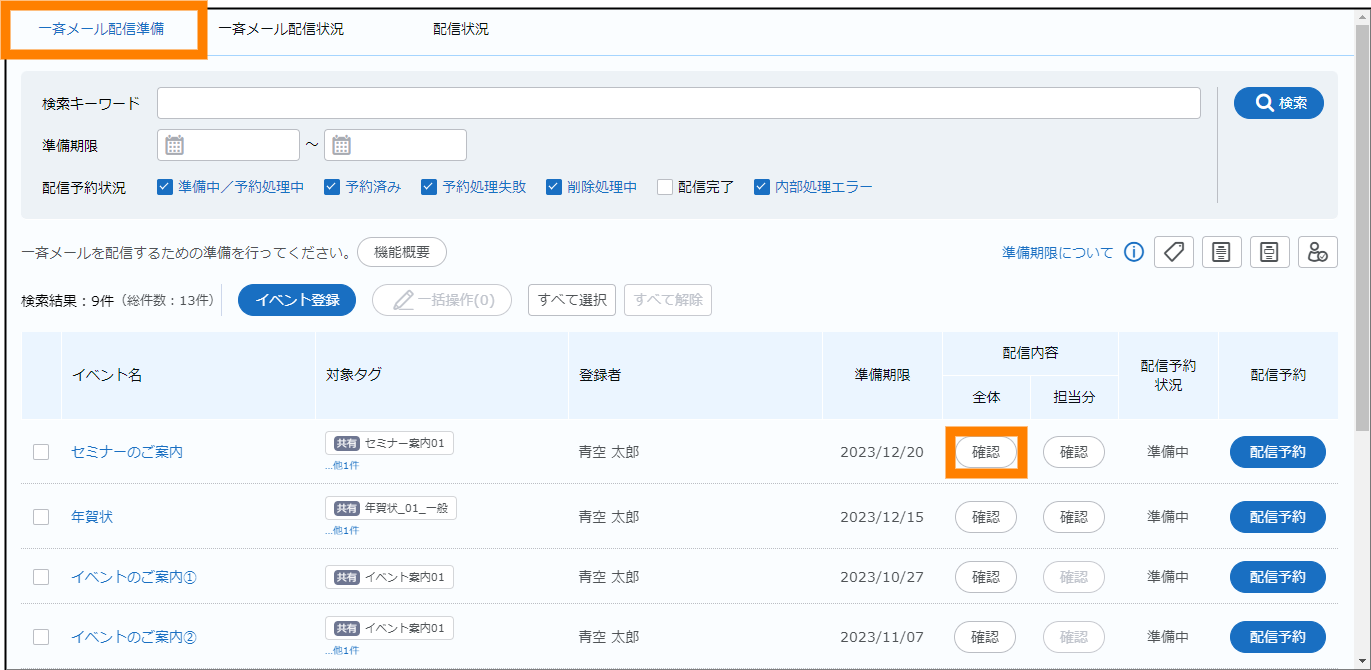Click the text document icon beside the tag icon
Screen dimensions: 1371x670
1221,252
